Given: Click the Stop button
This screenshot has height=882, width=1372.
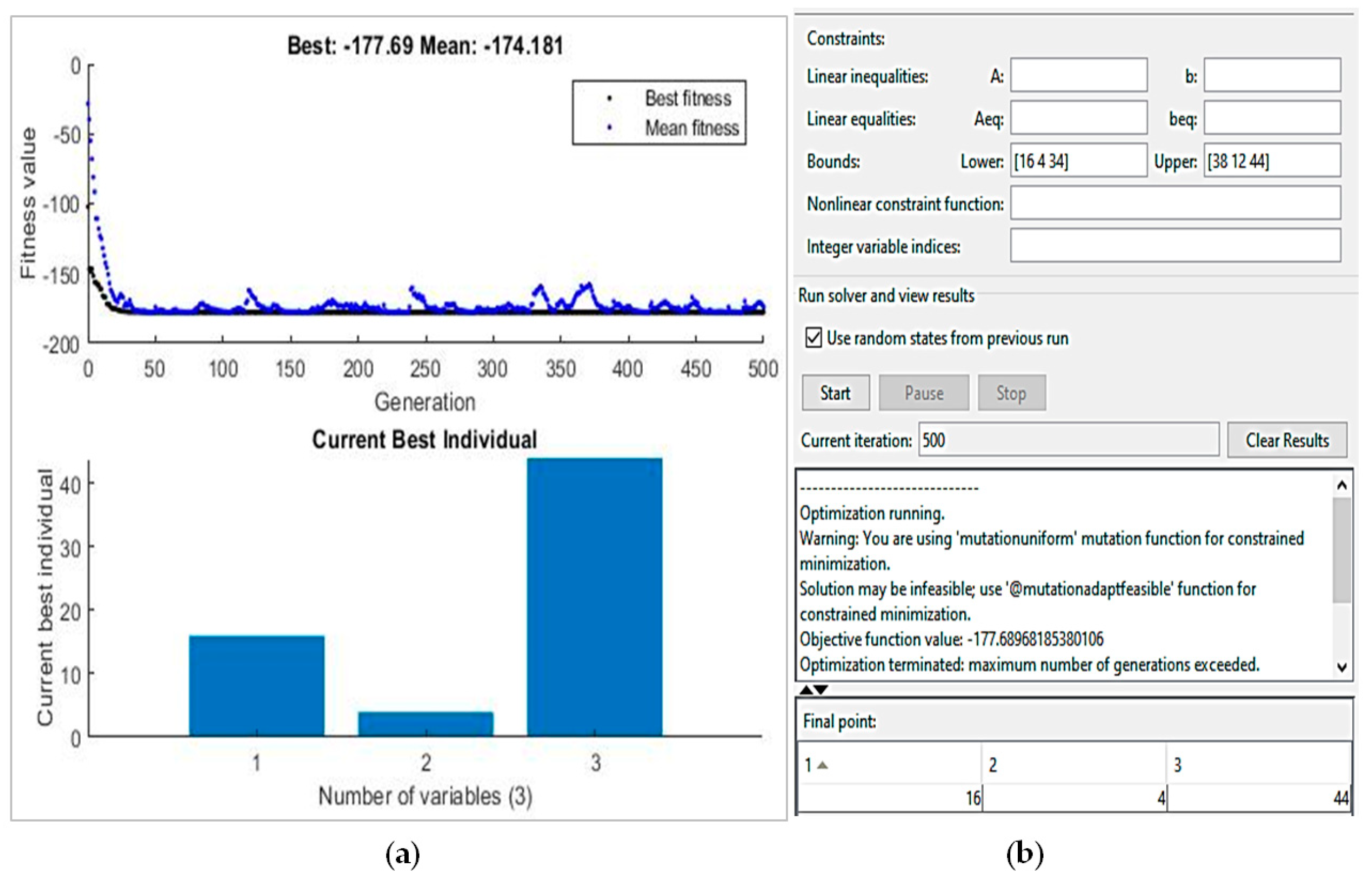Looking at the screenshot, I should coord(1011,393).
